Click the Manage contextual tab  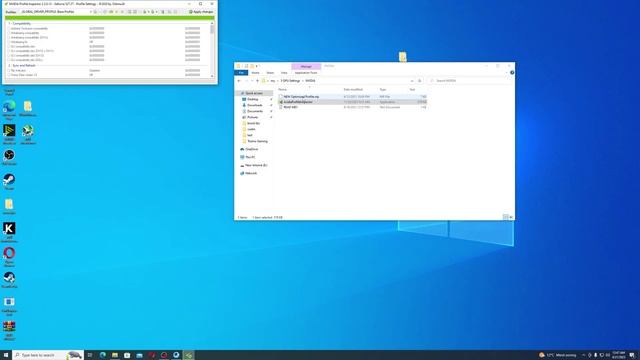pyautogui.click(x=306, y=66)
